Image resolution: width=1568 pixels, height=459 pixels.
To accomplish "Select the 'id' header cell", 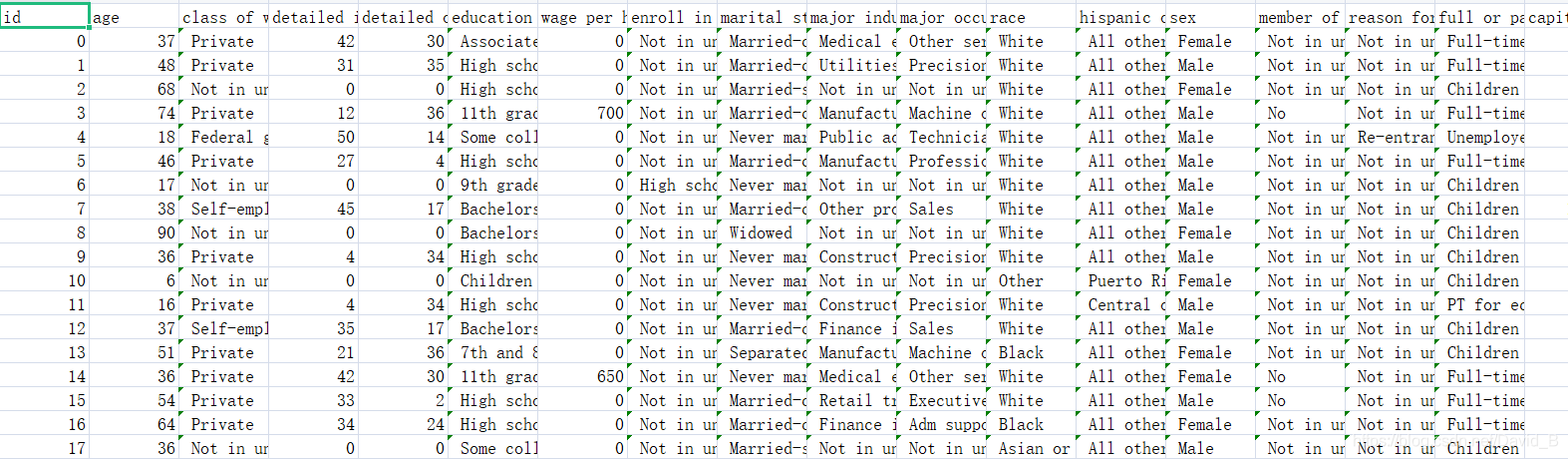I will pyautogui.click(x=45, y=17).
